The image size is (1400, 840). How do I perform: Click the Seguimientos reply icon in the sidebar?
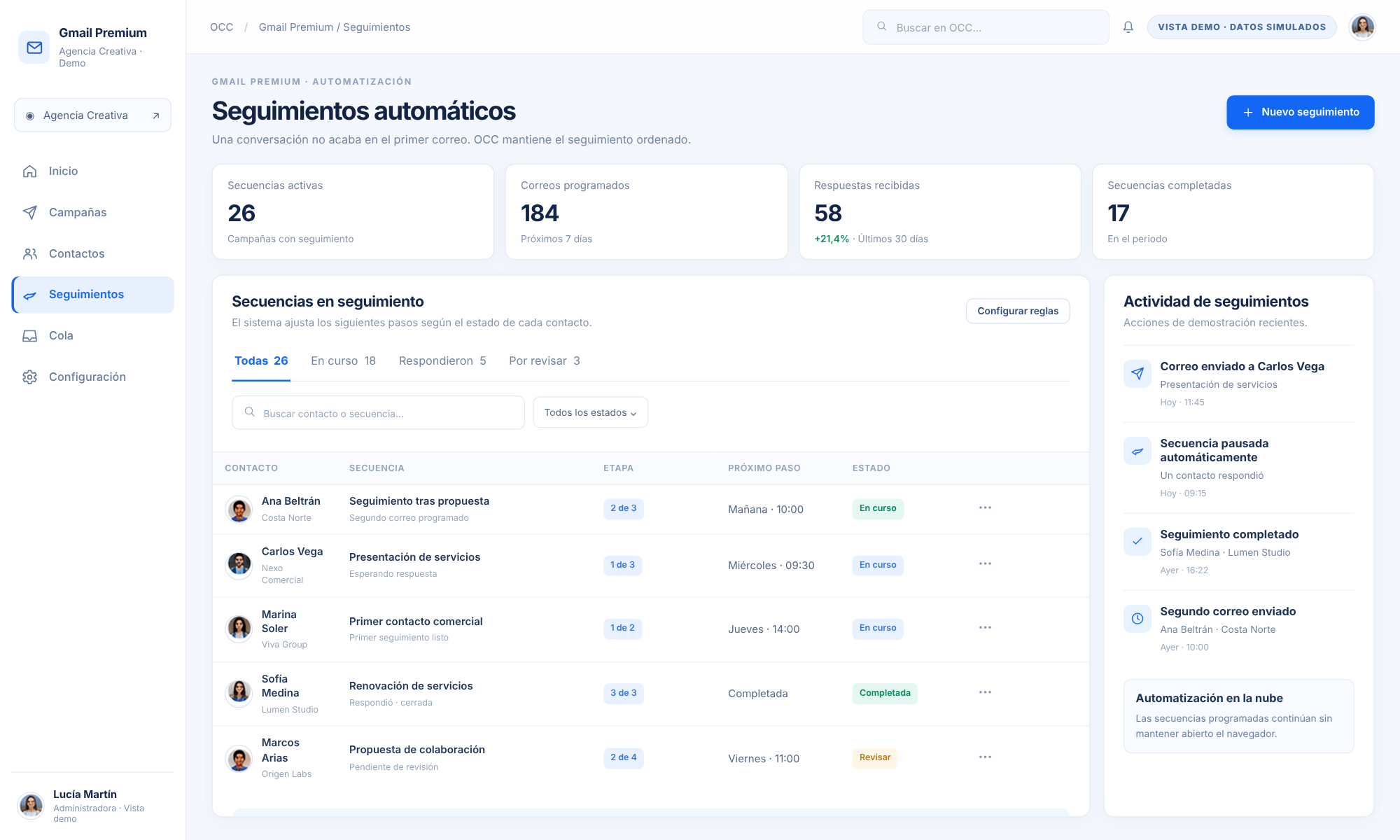pyautogui.click(x=29, y=295)
